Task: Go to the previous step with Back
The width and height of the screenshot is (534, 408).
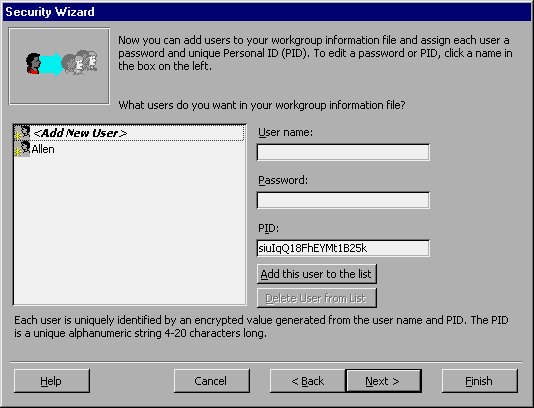Action: (308, 381)
